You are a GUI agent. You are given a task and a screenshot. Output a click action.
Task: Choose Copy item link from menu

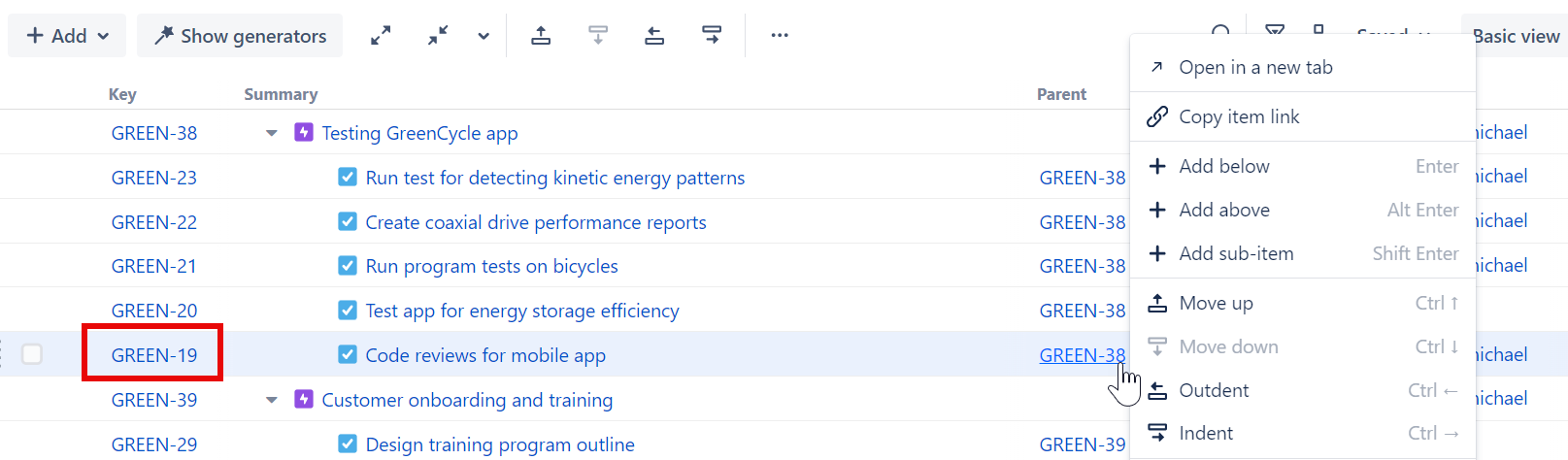pyautogui.click(x=1238, y=116)
